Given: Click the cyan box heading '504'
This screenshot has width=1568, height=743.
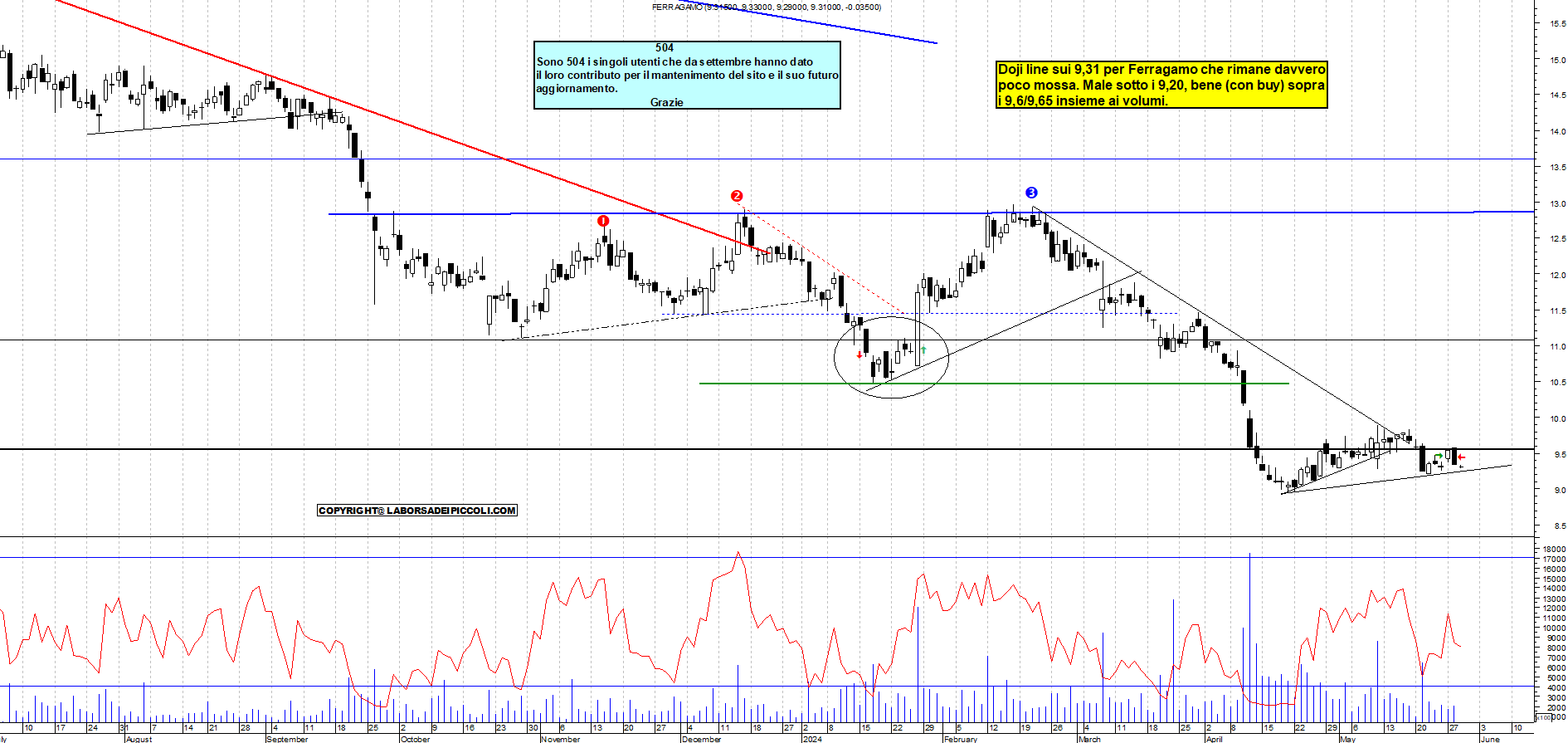Looking at the screenshot, I should 665,48.
